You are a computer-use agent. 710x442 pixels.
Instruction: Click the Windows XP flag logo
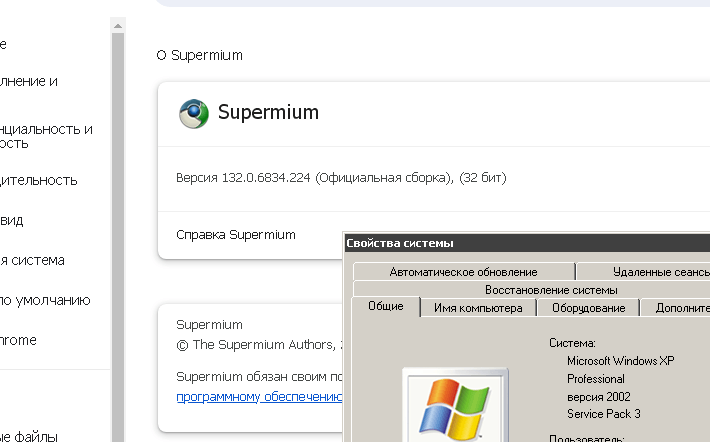point(454,410)
